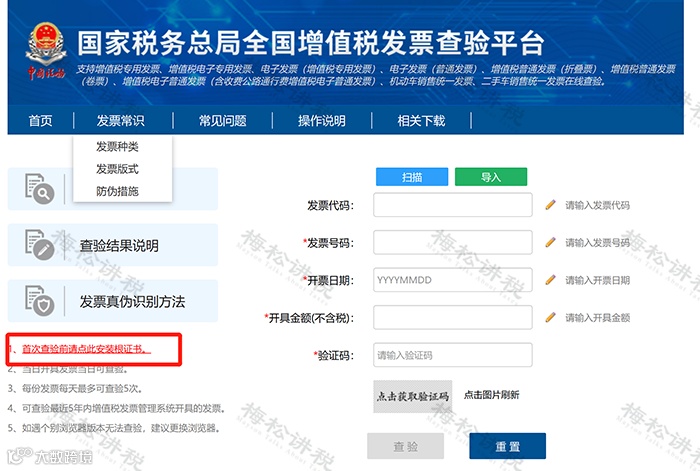The height and width of the screenshot is (471, 700).
Task: Click the magnifier document icon in left panel
Action: 39,188
